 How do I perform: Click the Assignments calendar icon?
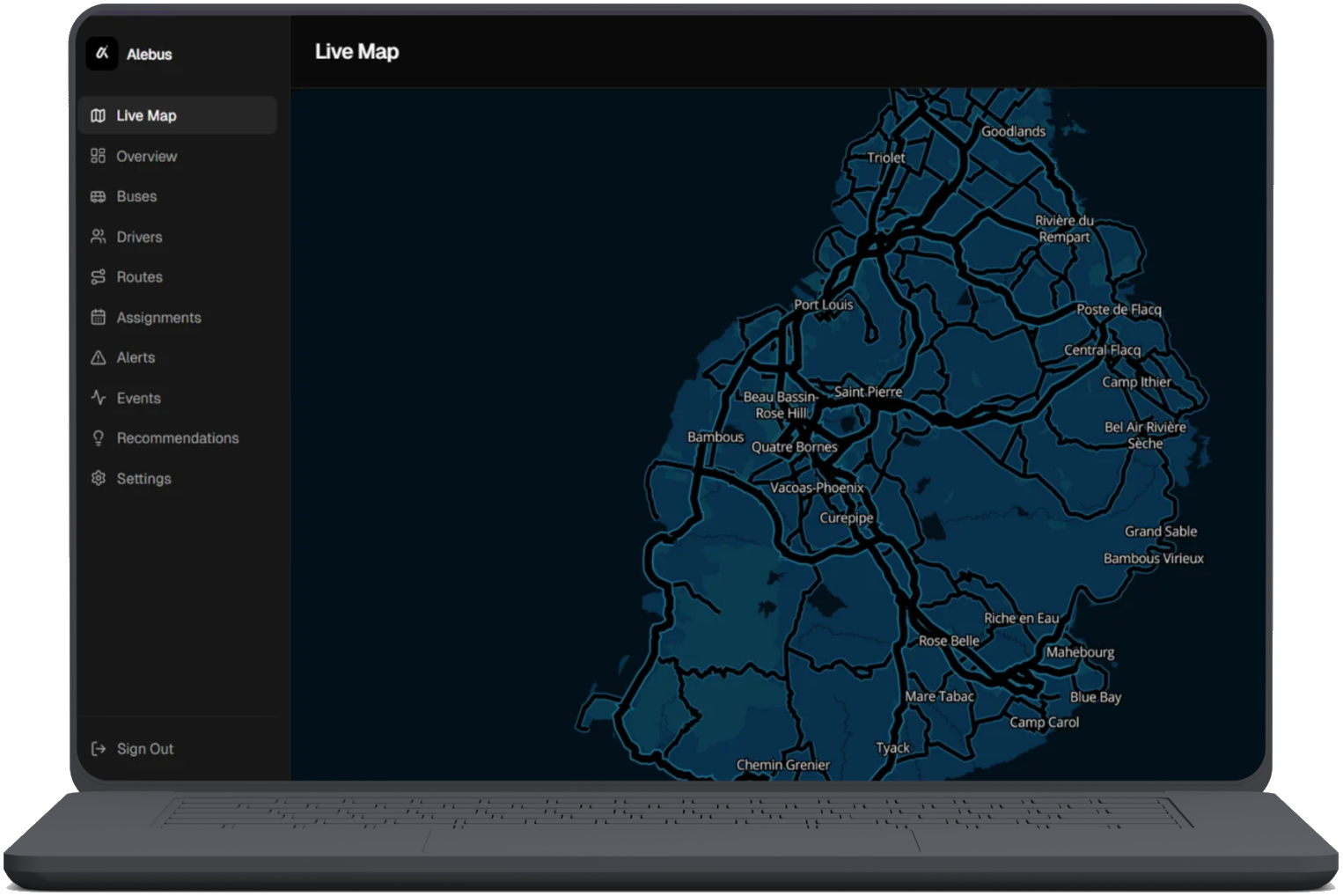(x=98, y=317)
